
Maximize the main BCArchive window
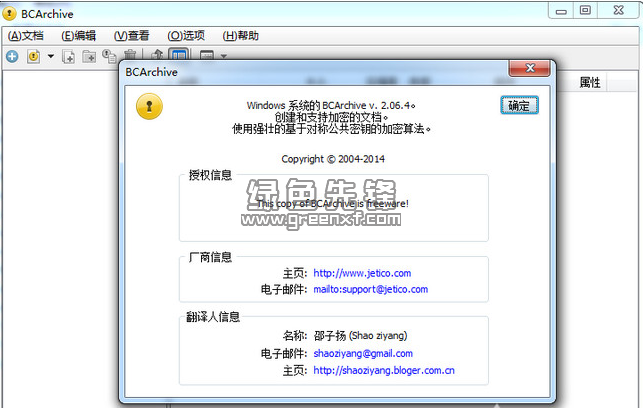[585, 10]
